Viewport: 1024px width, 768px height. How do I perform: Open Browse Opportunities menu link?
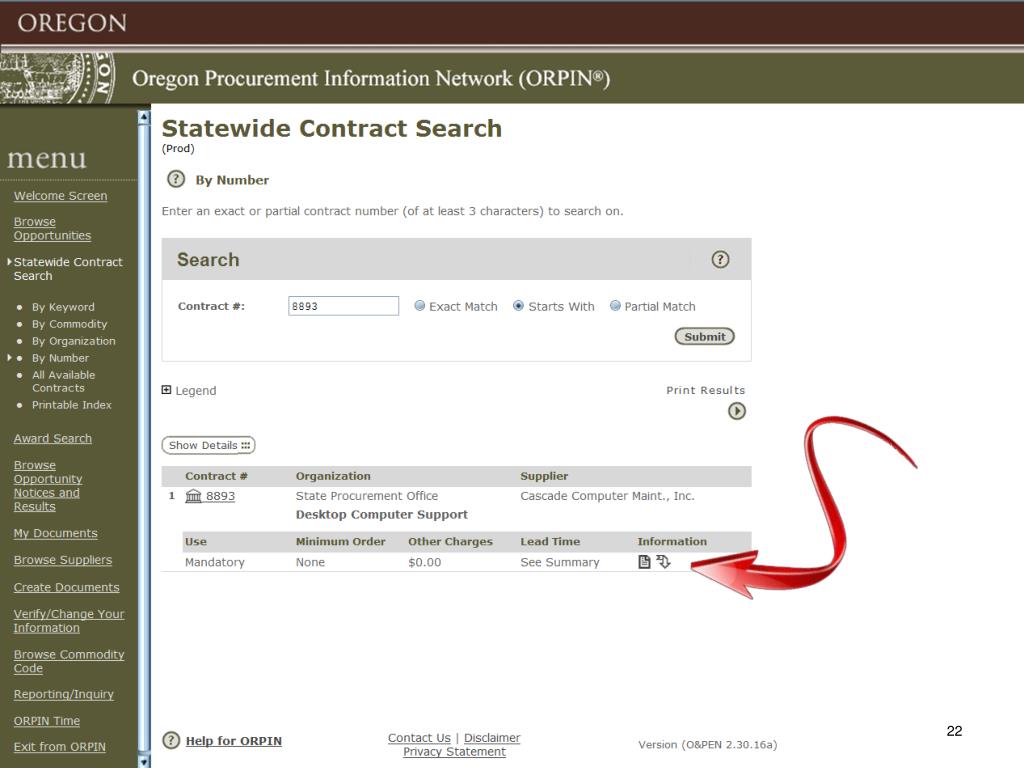click(52, 229)
